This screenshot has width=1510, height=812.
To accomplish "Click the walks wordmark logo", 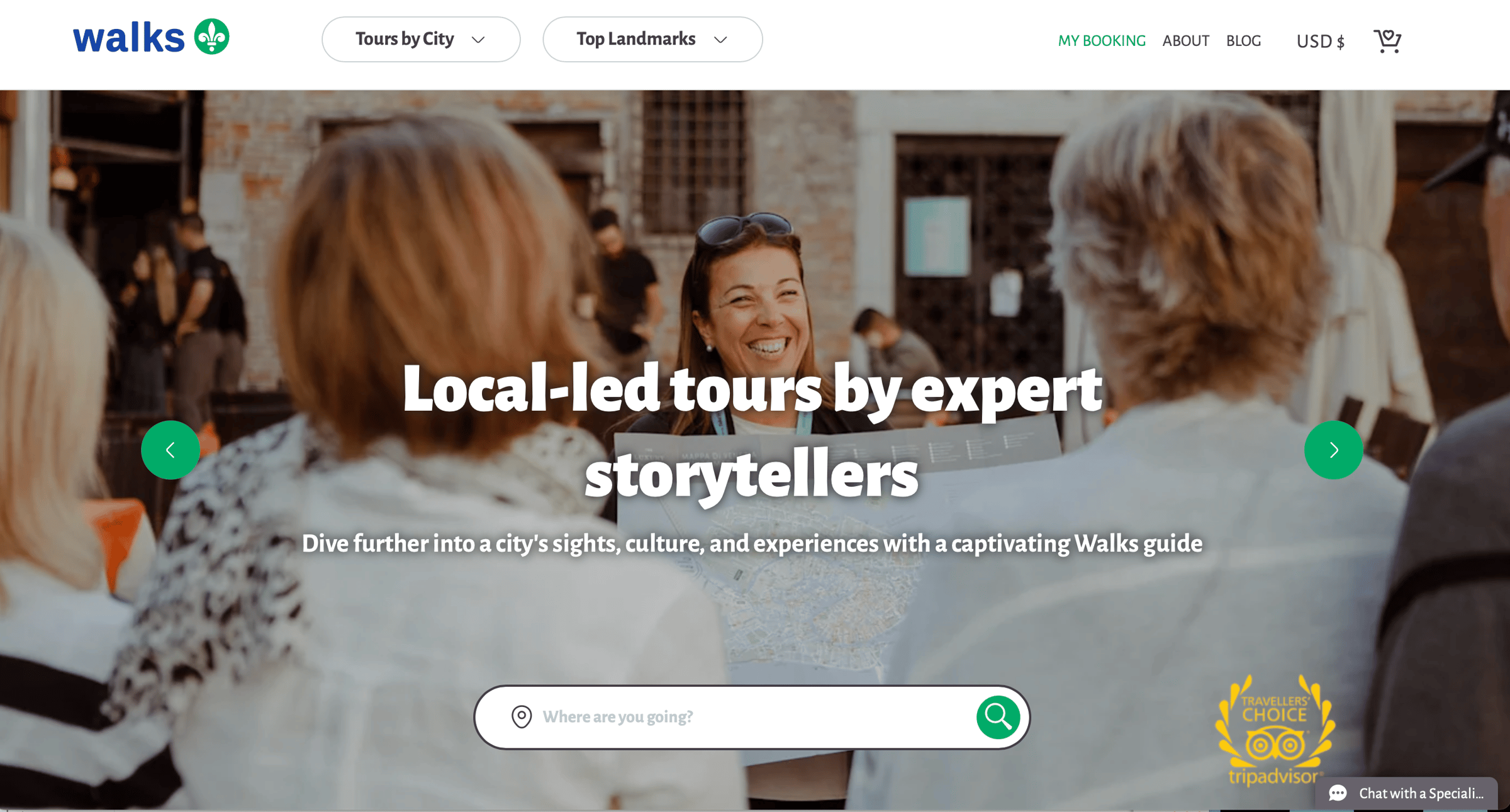I will coord(129,38).
